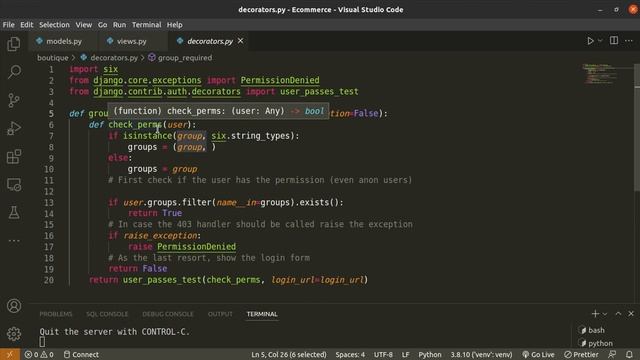
Task: Switch to the PROBLEMS panel tab
Action: 56,314
